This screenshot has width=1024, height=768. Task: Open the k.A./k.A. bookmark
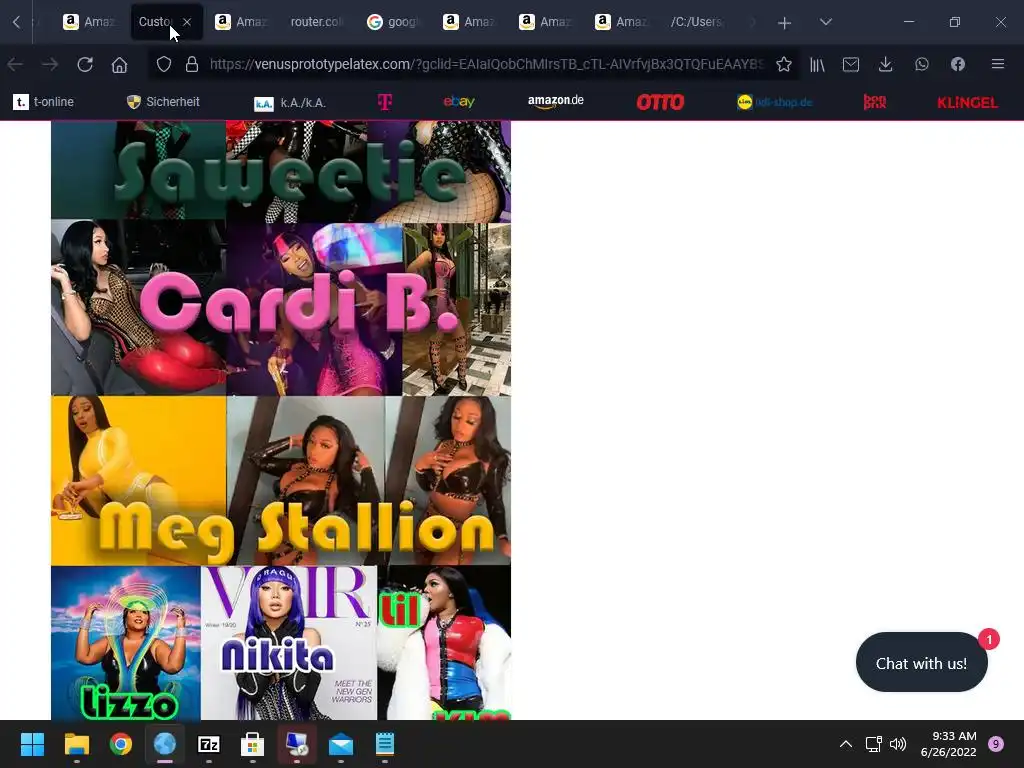(x=290, y=103)
